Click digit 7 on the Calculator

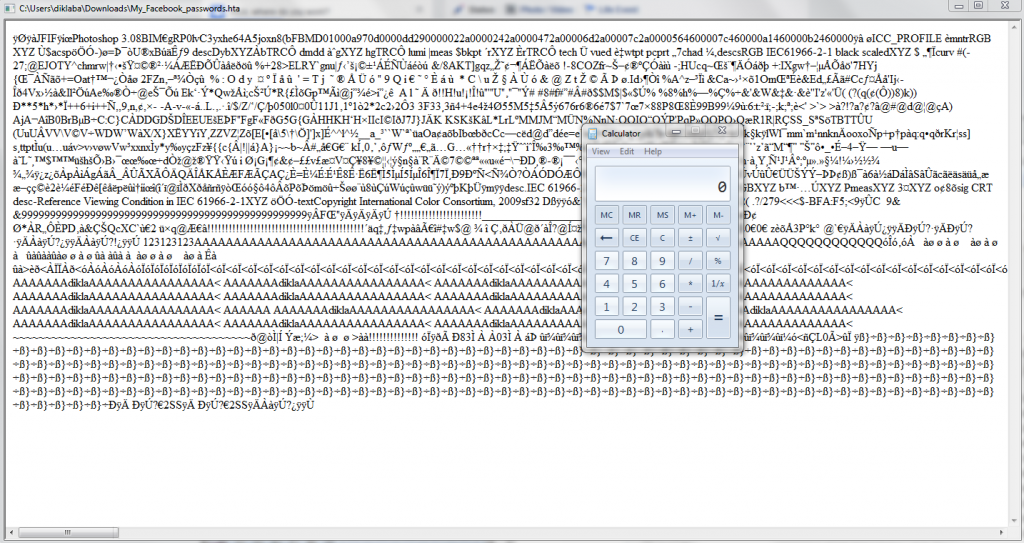click(606, 261)
